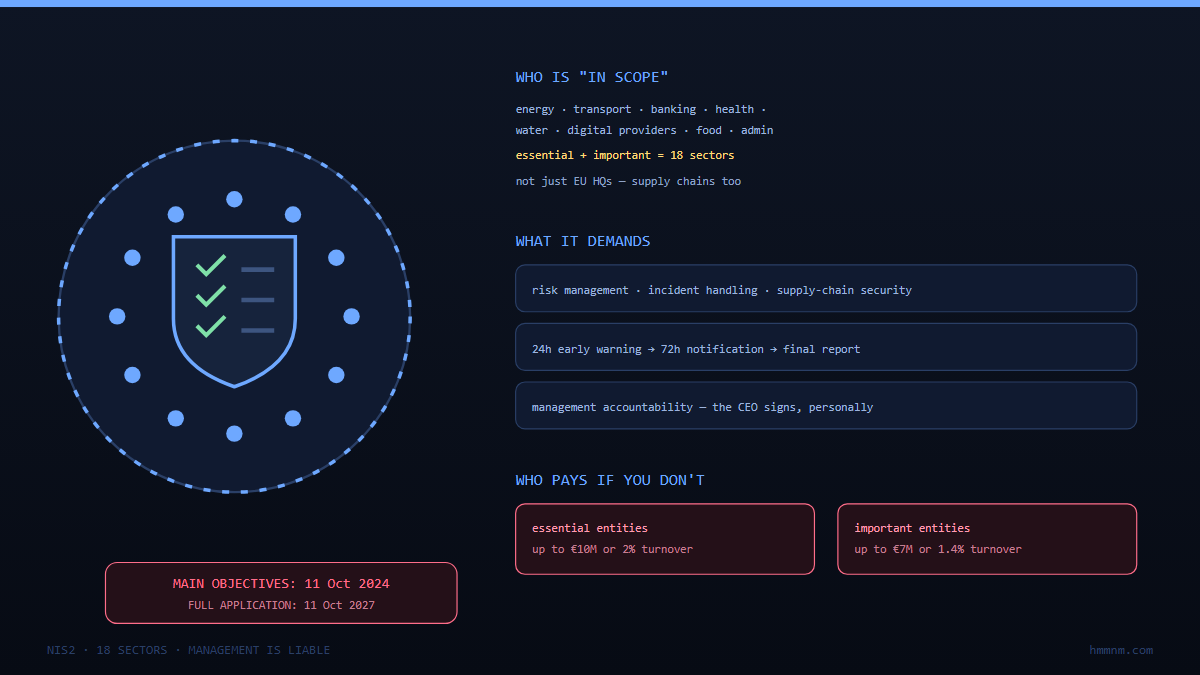Screen dimensions: 1200x675
Task: Click the top green checkmark in shield
Action: click(x=211, y=265)
